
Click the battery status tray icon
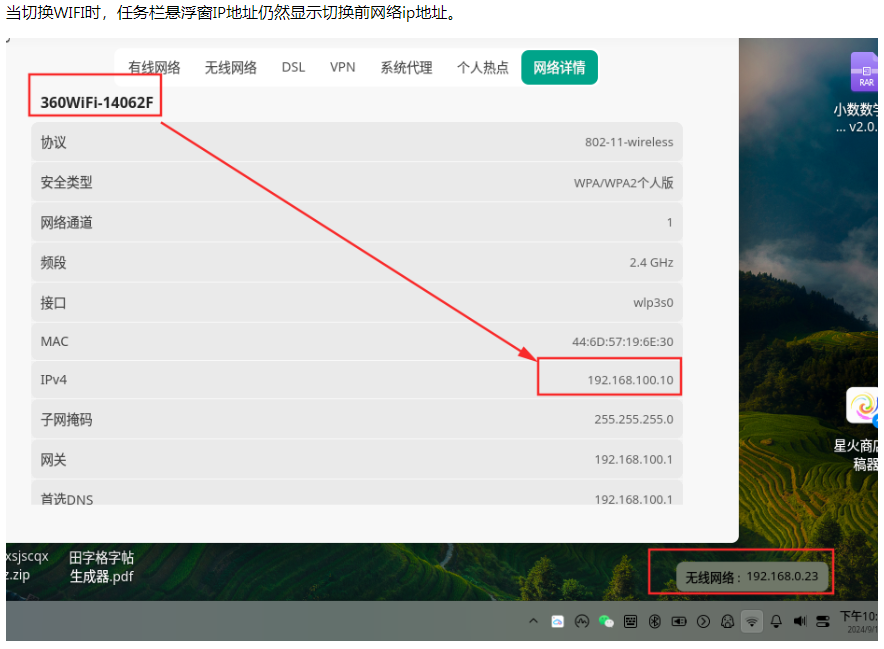click(679, 621)
